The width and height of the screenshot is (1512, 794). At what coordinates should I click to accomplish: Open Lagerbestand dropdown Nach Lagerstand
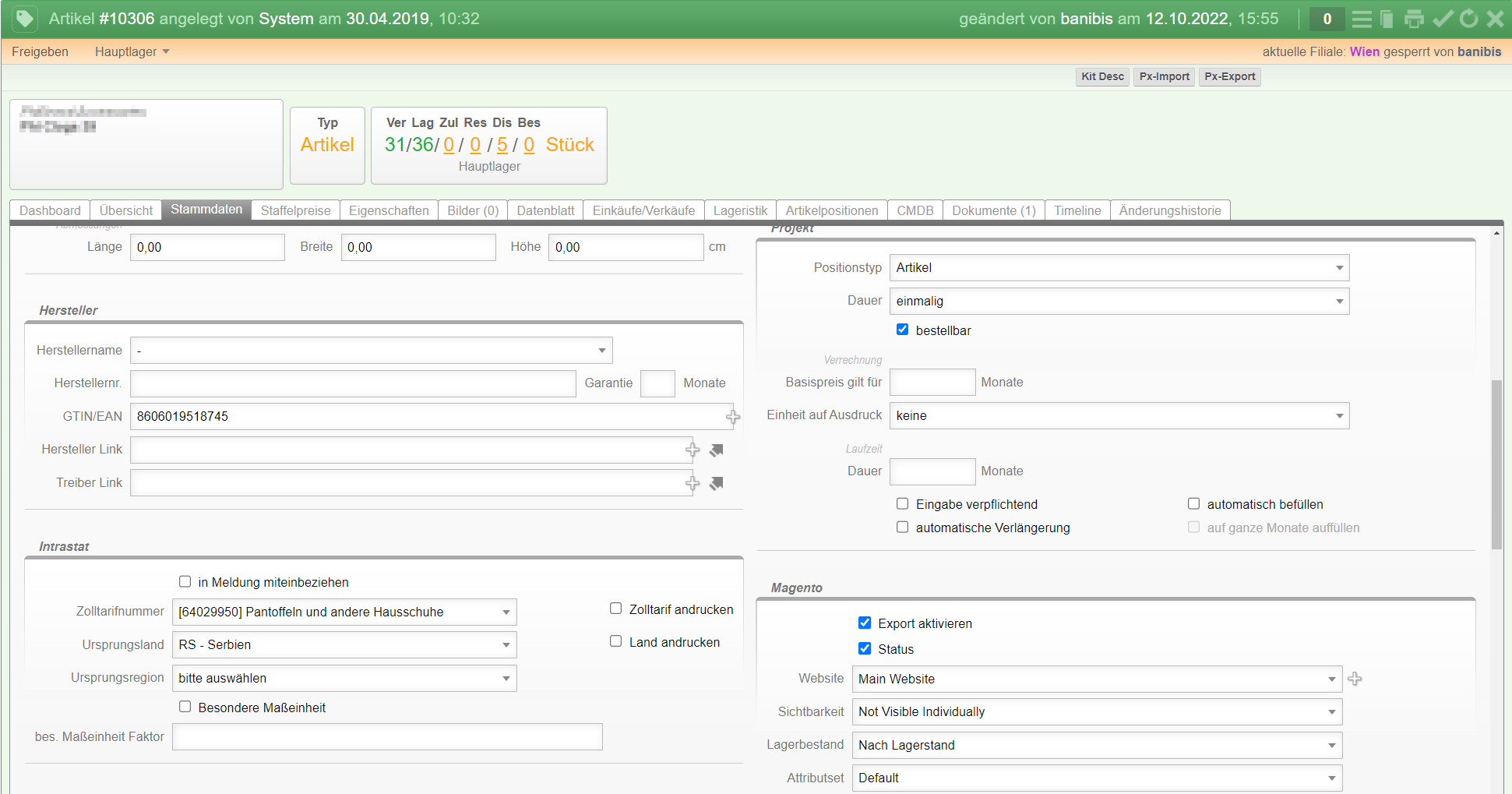click(1097, 746)
